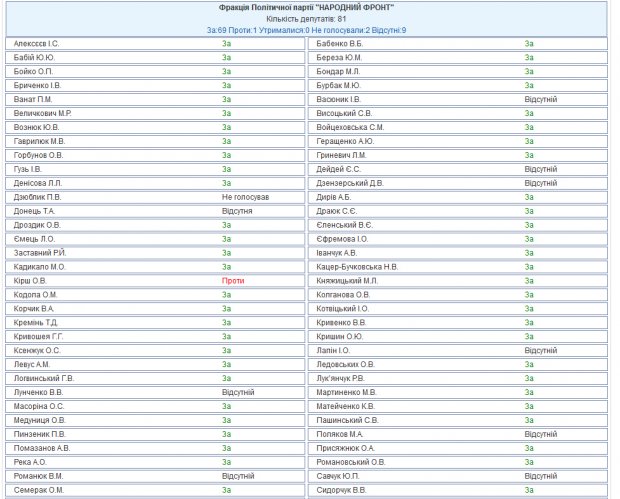Click "Відсутній" status for Лапін І.О.
The image size is (620, 499).
point(540,351)
